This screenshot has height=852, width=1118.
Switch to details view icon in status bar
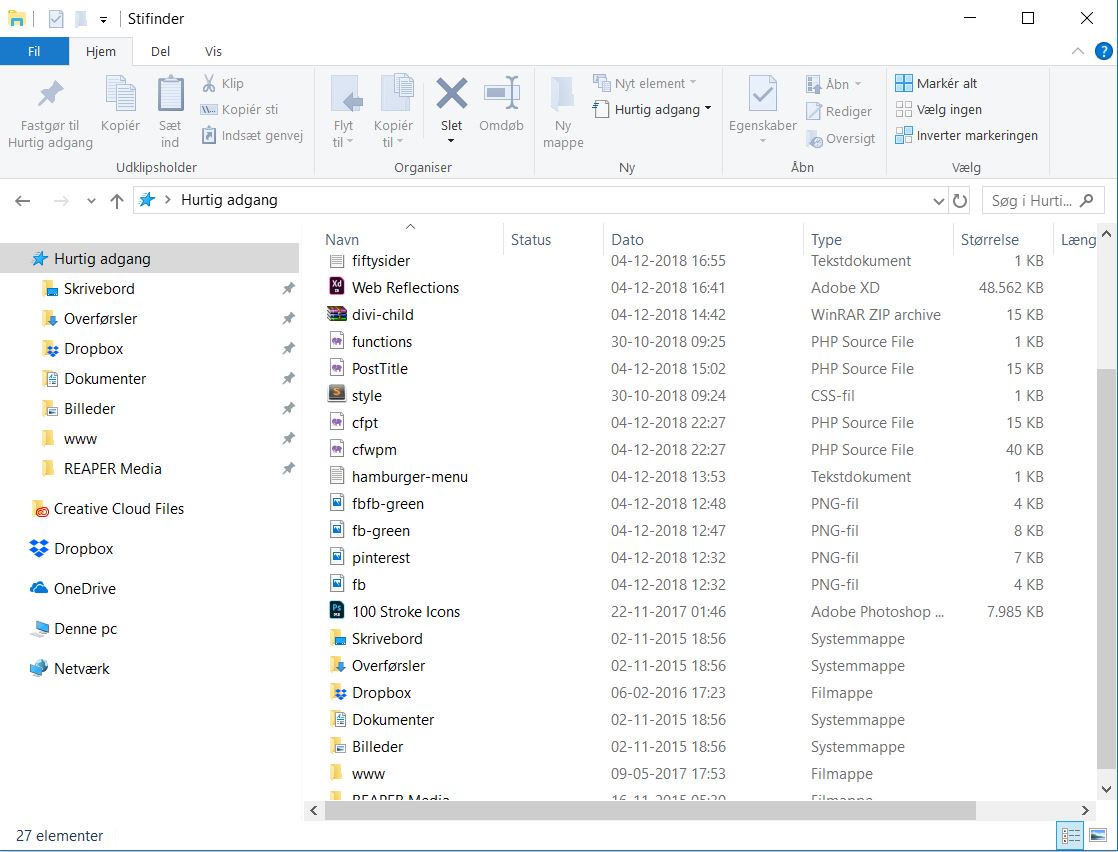(x=1070, y=836)
